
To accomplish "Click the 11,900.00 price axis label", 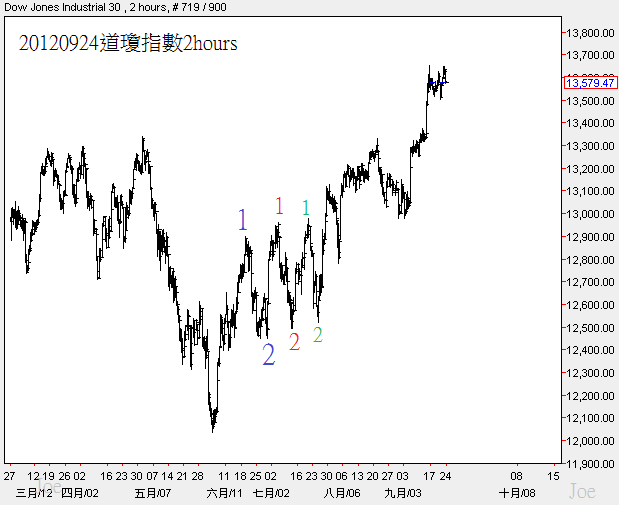I will (x=590, y=464).
